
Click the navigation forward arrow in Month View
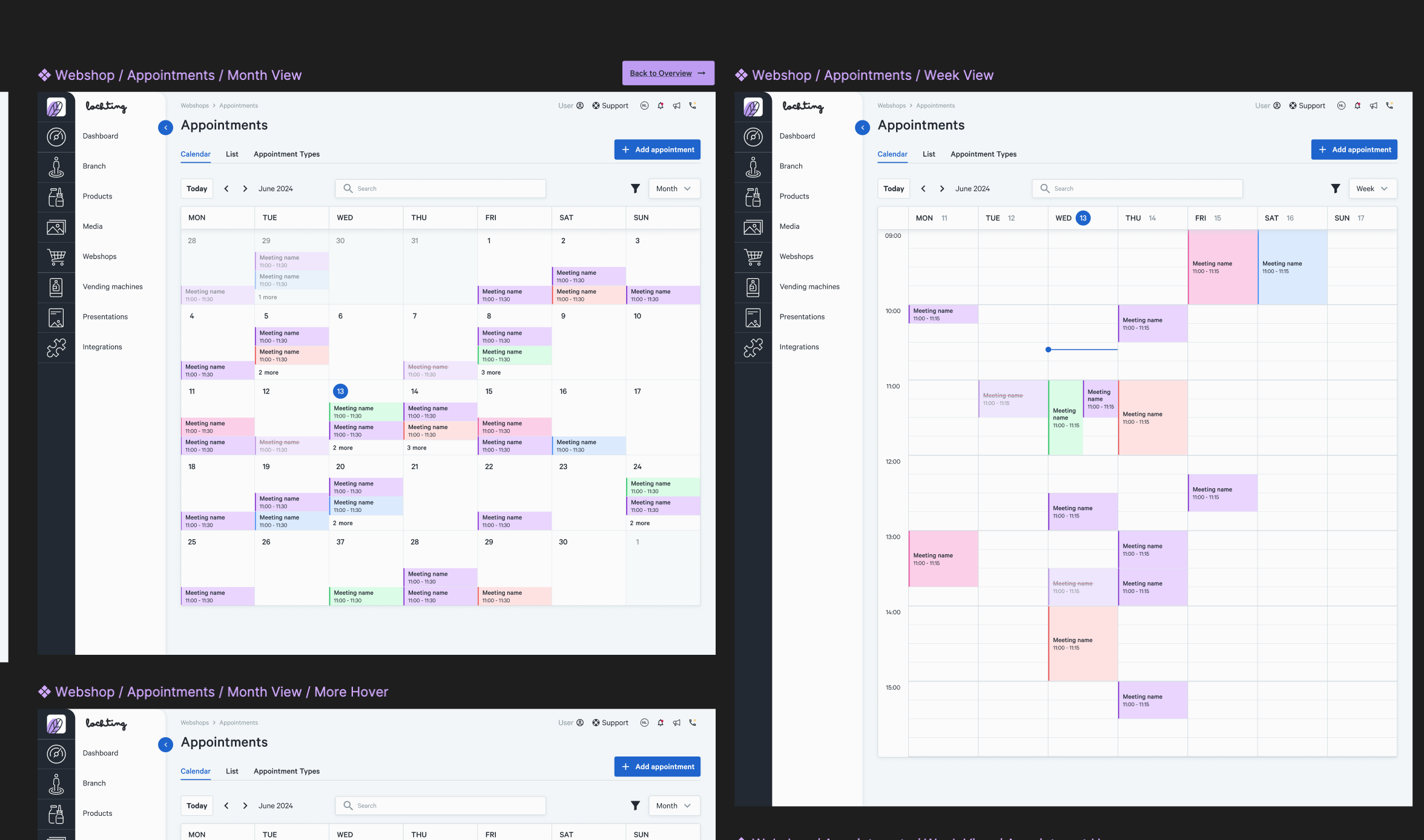244,188
